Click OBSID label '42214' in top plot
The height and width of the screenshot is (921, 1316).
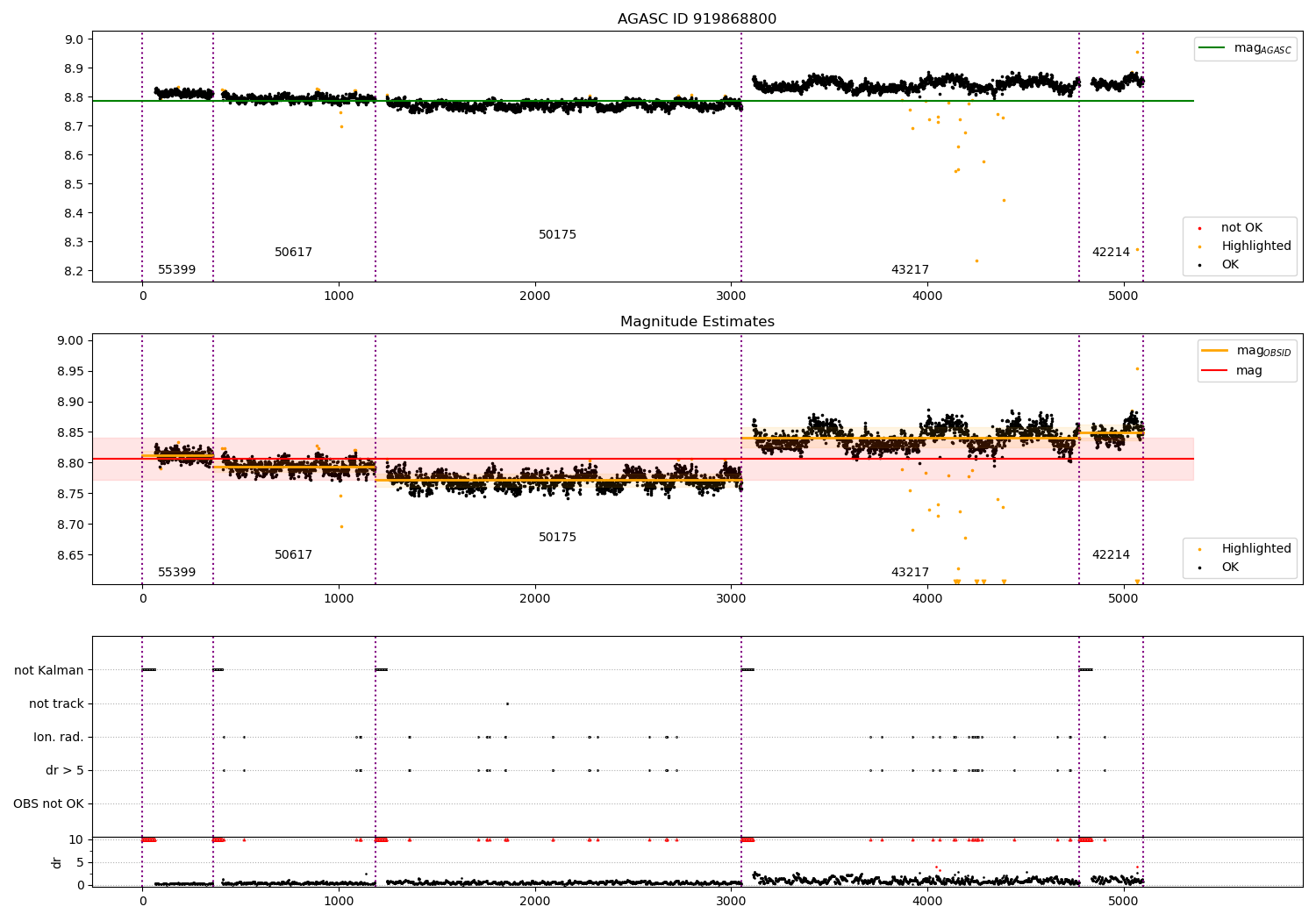(x=1111, y=253)
